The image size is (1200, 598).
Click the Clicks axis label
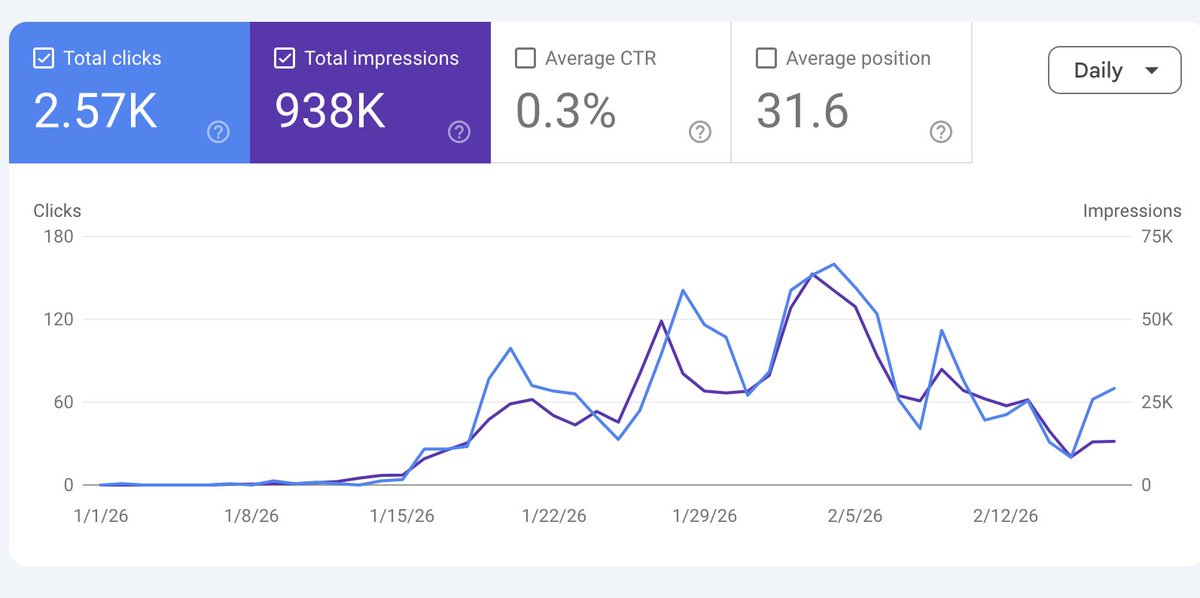pyautogui.click(x=57, y=211)
